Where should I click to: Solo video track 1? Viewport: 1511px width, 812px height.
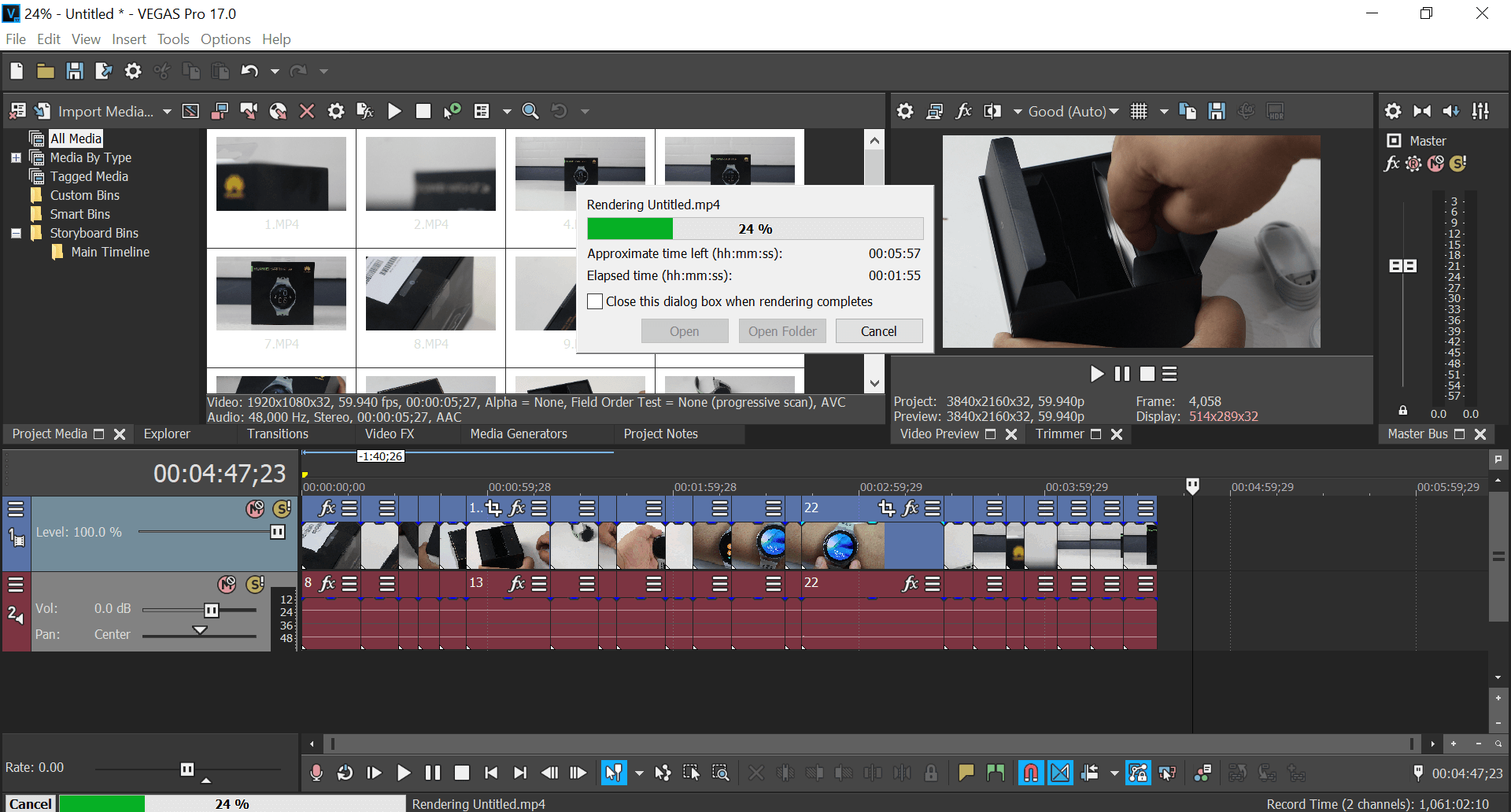pyautogui.click(x=282, y=509)
